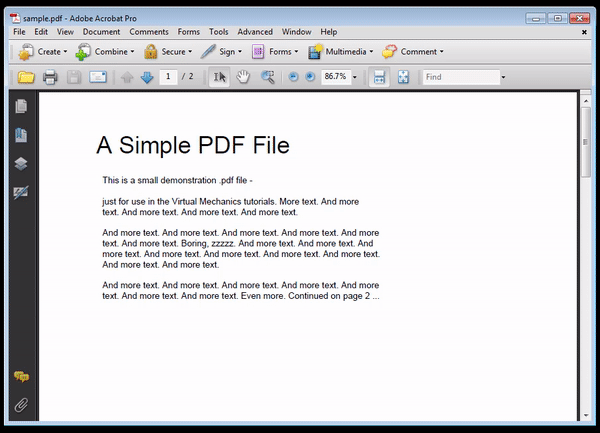Viewport: 600px width, 433px height.
Task: Click the Combine files icon
Action: 83,52
